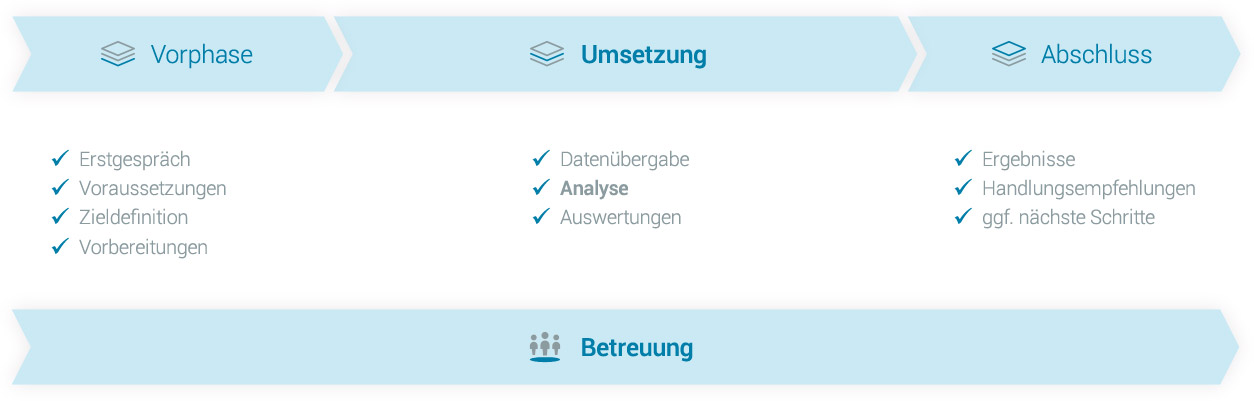Click the ggf. nächste Schritte entry

pyautogui.click(x=1068, y=217)
